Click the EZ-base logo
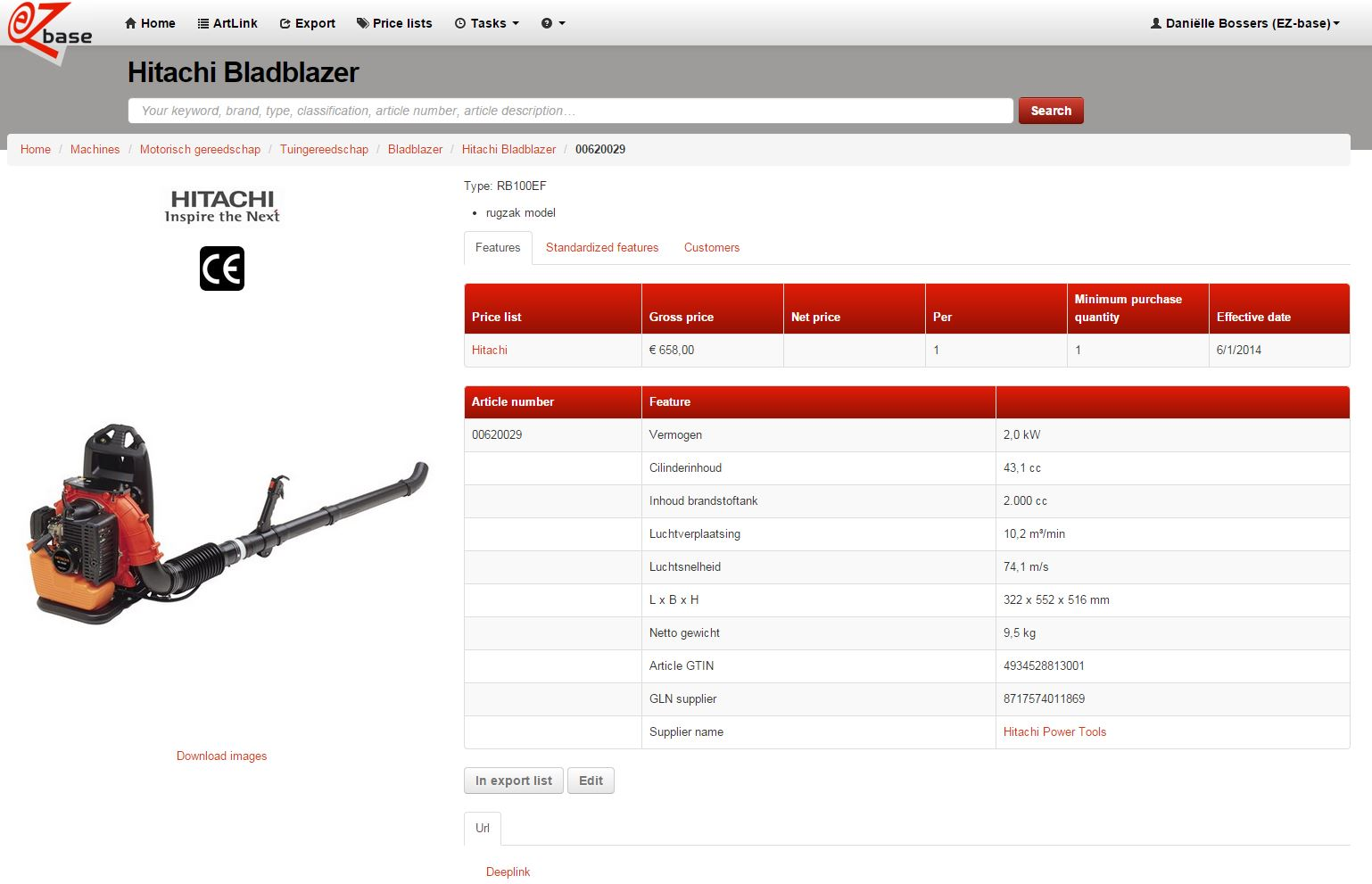Screen dimensions: 1372x884 point(50,32)
